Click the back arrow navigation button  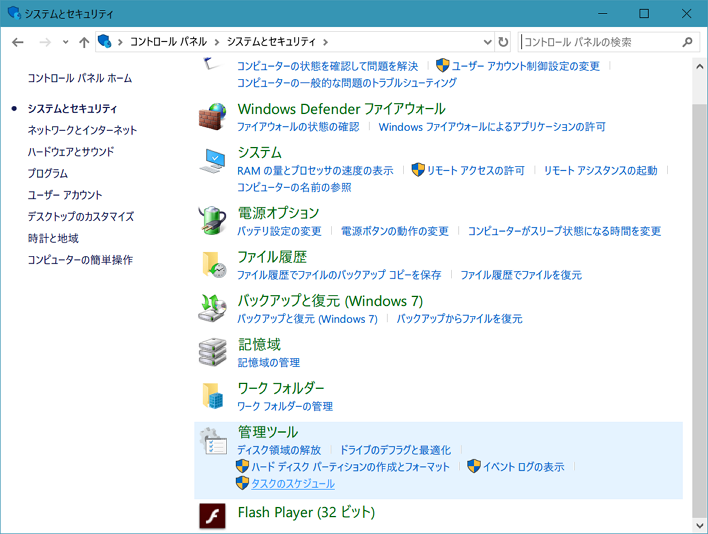pos(18,42)
